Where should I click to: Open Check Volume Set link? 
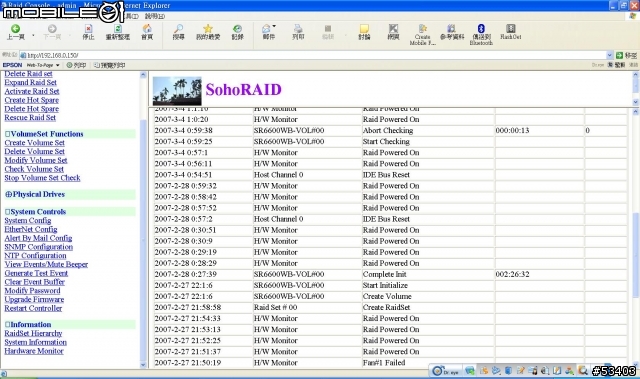click(x=34, y=169)
